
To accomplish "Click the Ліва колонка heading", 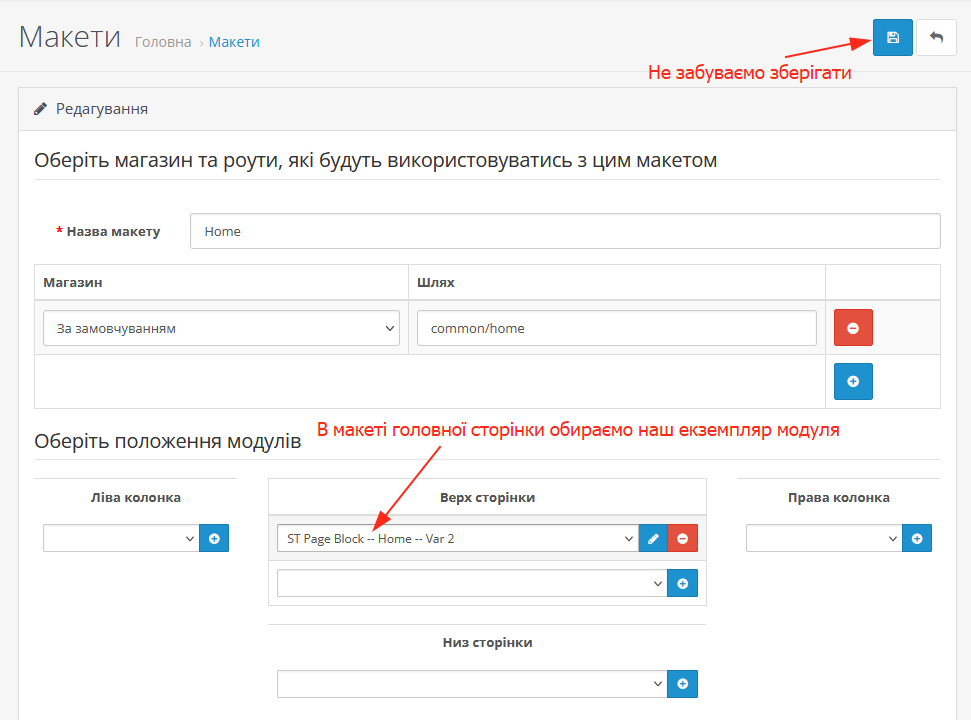I will 136,498.
